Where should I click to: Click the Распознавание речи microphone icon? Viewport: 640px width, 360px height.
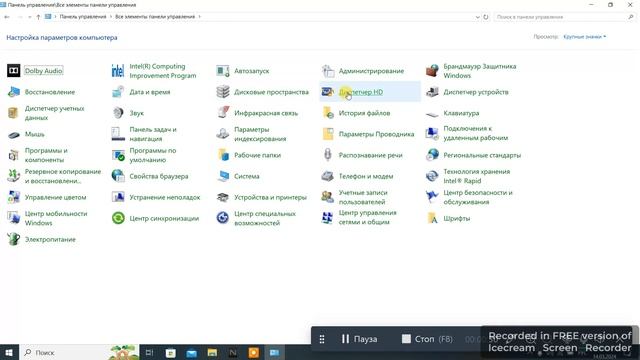coord(328,155)
